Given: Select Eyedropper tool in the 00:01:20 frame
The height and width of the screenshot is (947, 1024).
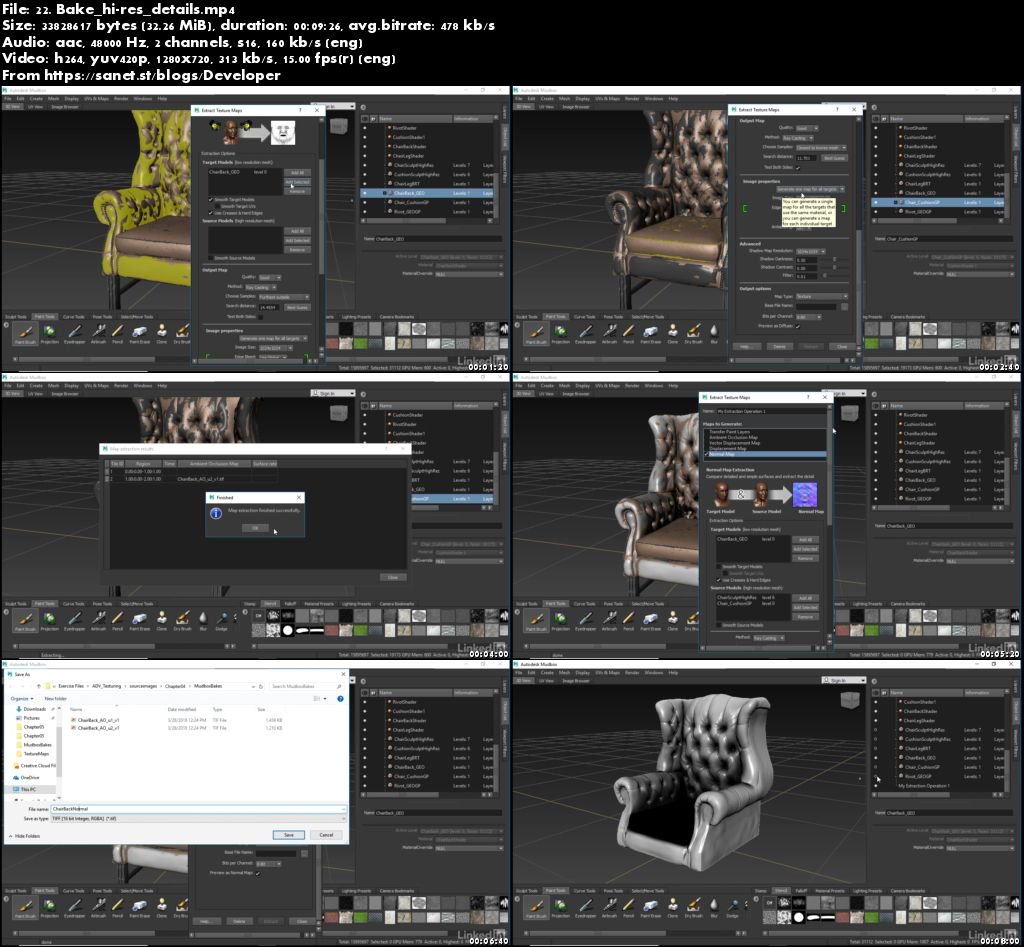Looking at the screenshot, I should tap(74, 333).
